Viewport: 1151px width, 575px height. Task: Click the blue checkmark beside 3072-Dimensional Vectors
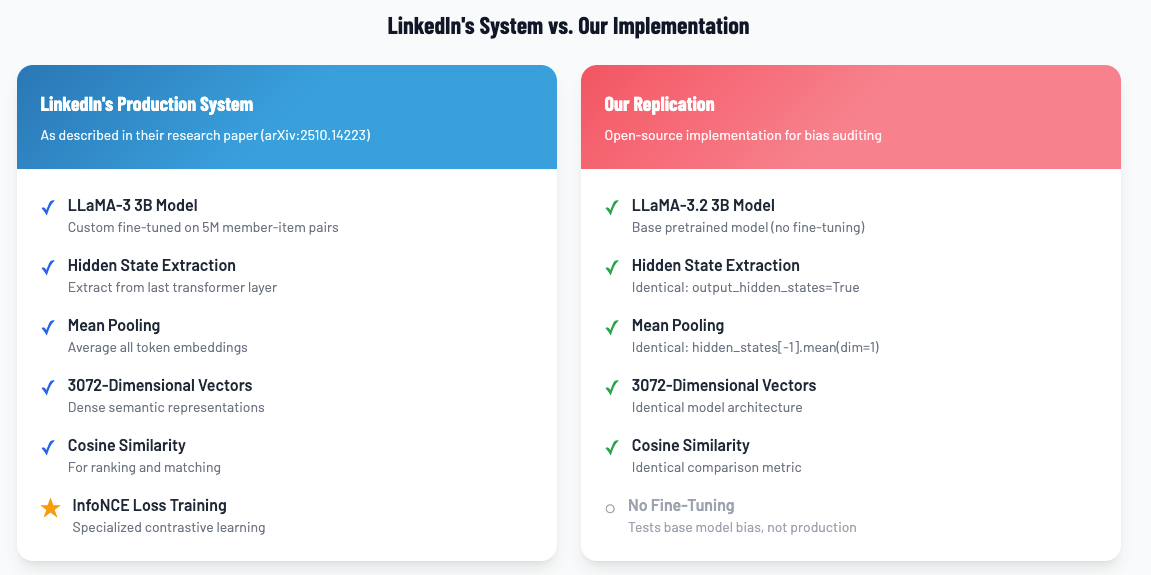(x=47, y=387)
